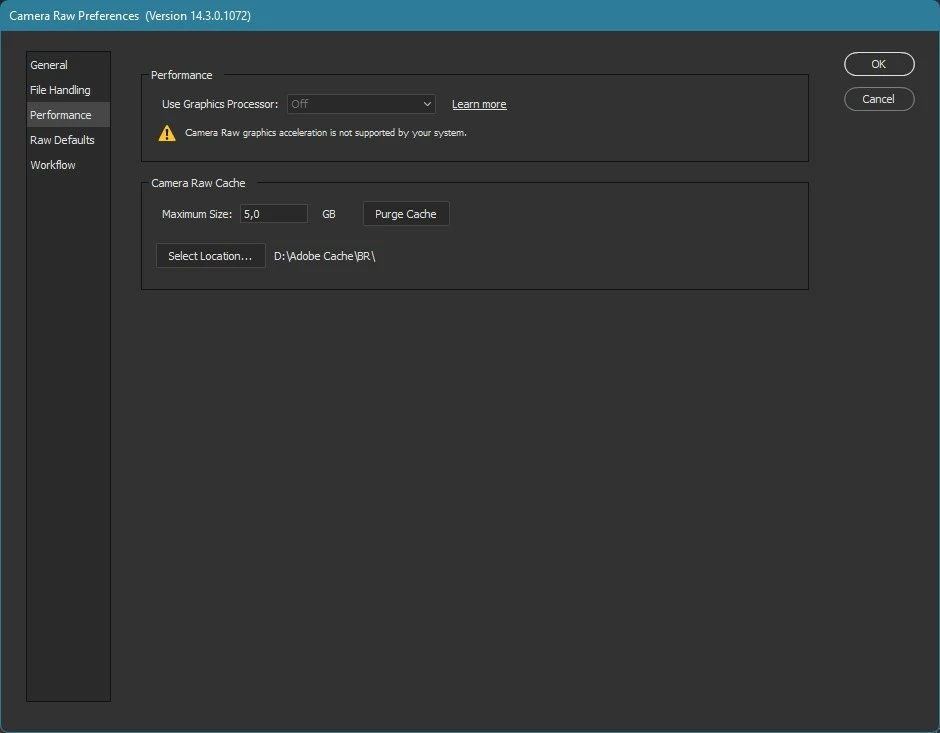Click the Camera Raw Preferences title text
This screenshot has width=940, height=733.
(130, 16)
